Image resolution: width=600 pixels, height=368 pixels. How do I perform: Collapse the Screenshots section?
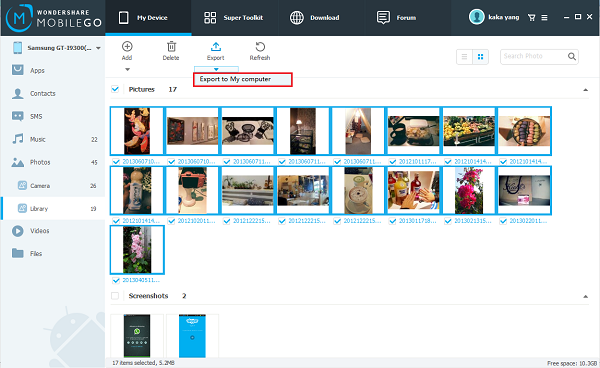(x=585, y=296)
